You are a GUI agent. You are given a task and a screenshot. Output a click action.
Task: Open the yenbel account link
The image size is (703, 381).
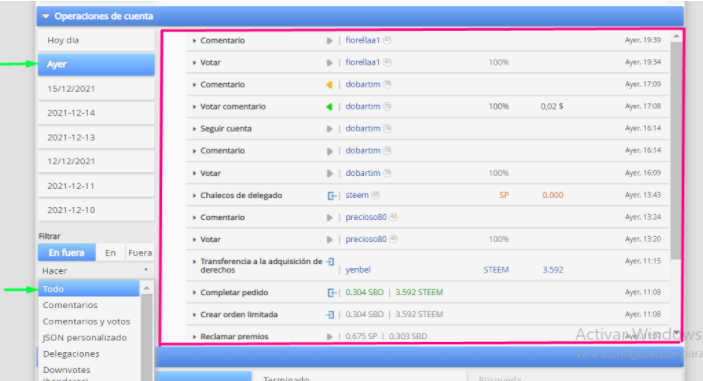[358, 270]
